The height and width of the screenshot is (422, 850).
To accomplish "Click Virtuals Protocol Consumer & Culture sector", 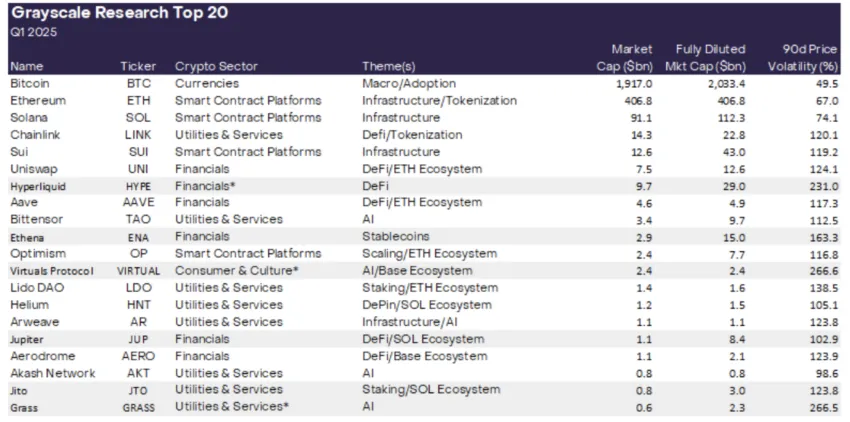I will (x=236, y=270).
